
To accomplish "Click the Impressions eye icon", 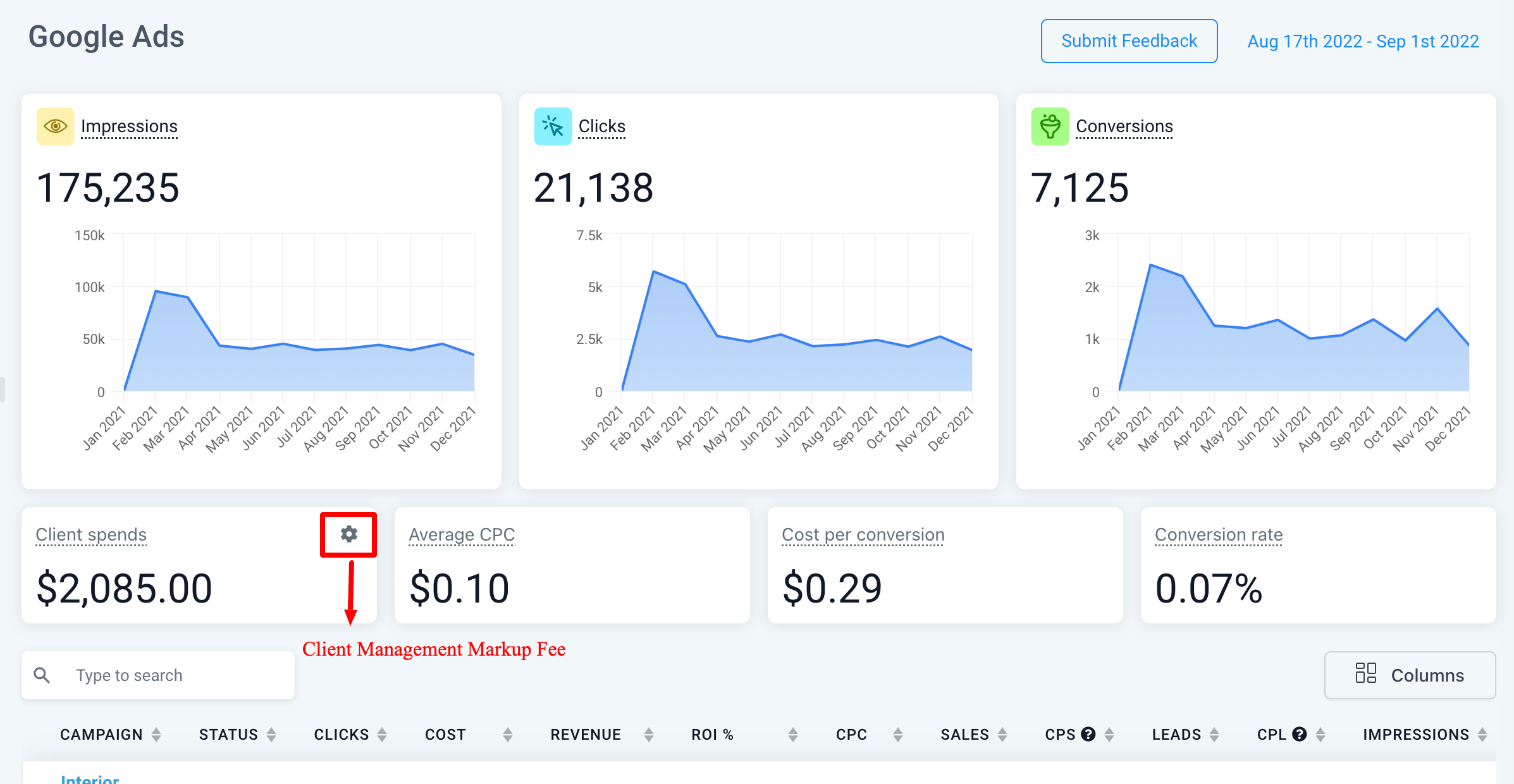I will [56, 126].
